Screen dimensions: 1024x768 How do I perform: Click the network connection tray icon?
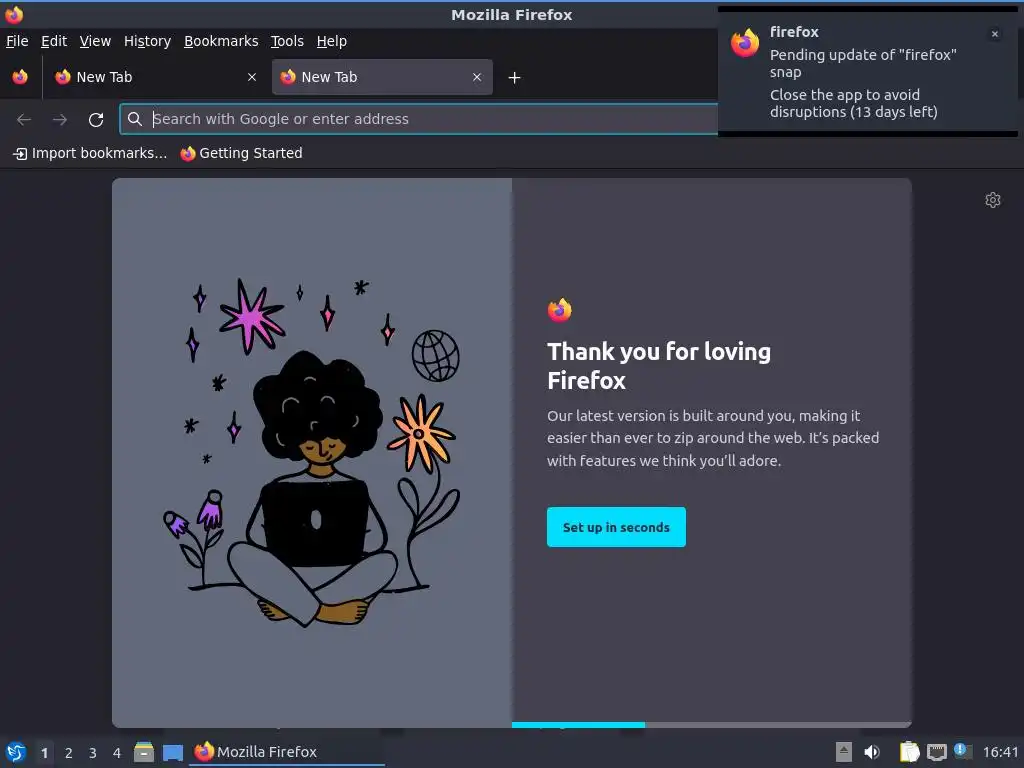pyautogui.click(x=936, y=752)
